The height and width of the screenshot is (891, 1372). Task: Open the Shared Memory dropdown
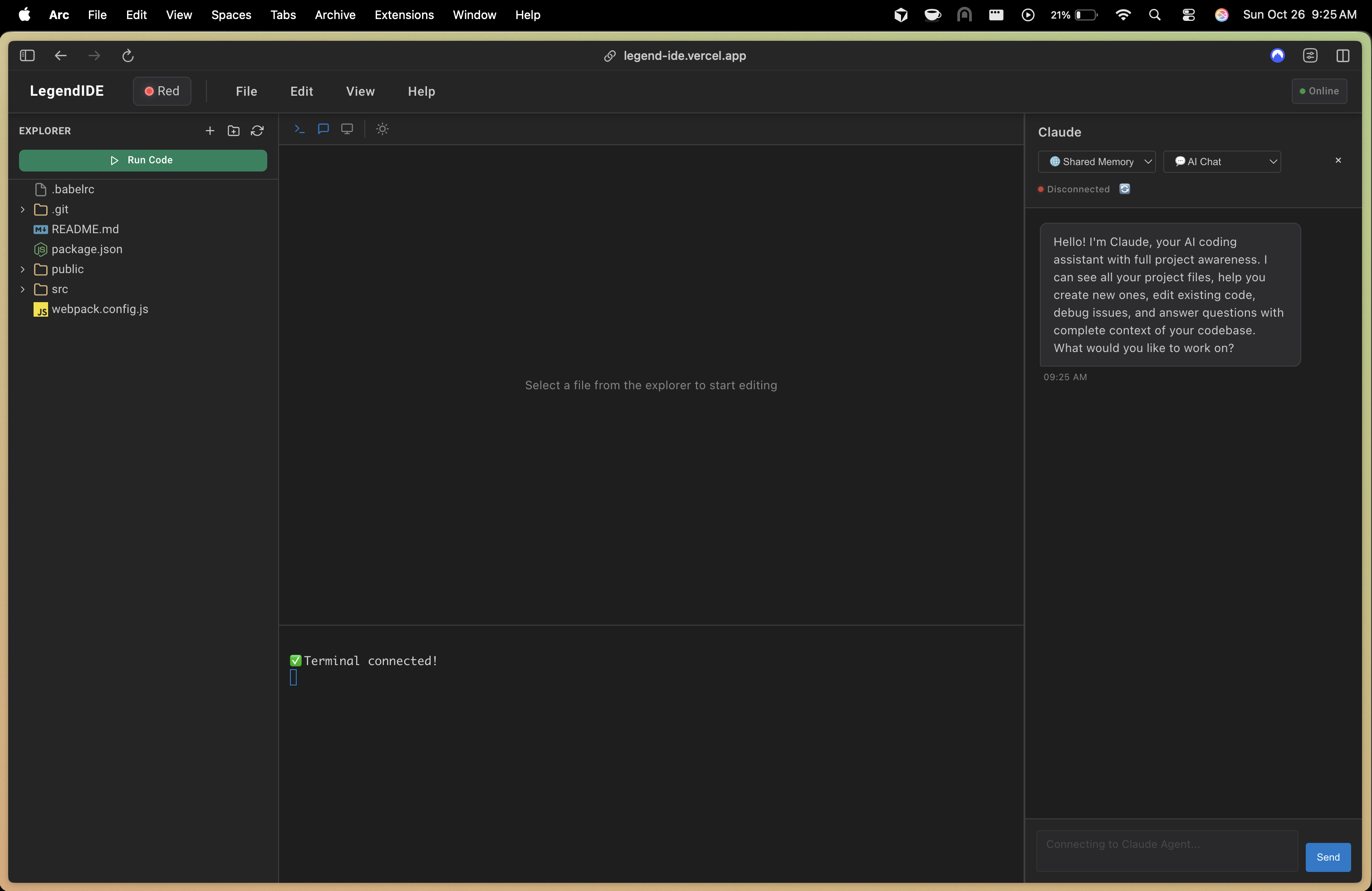(x=1097, y=162)
